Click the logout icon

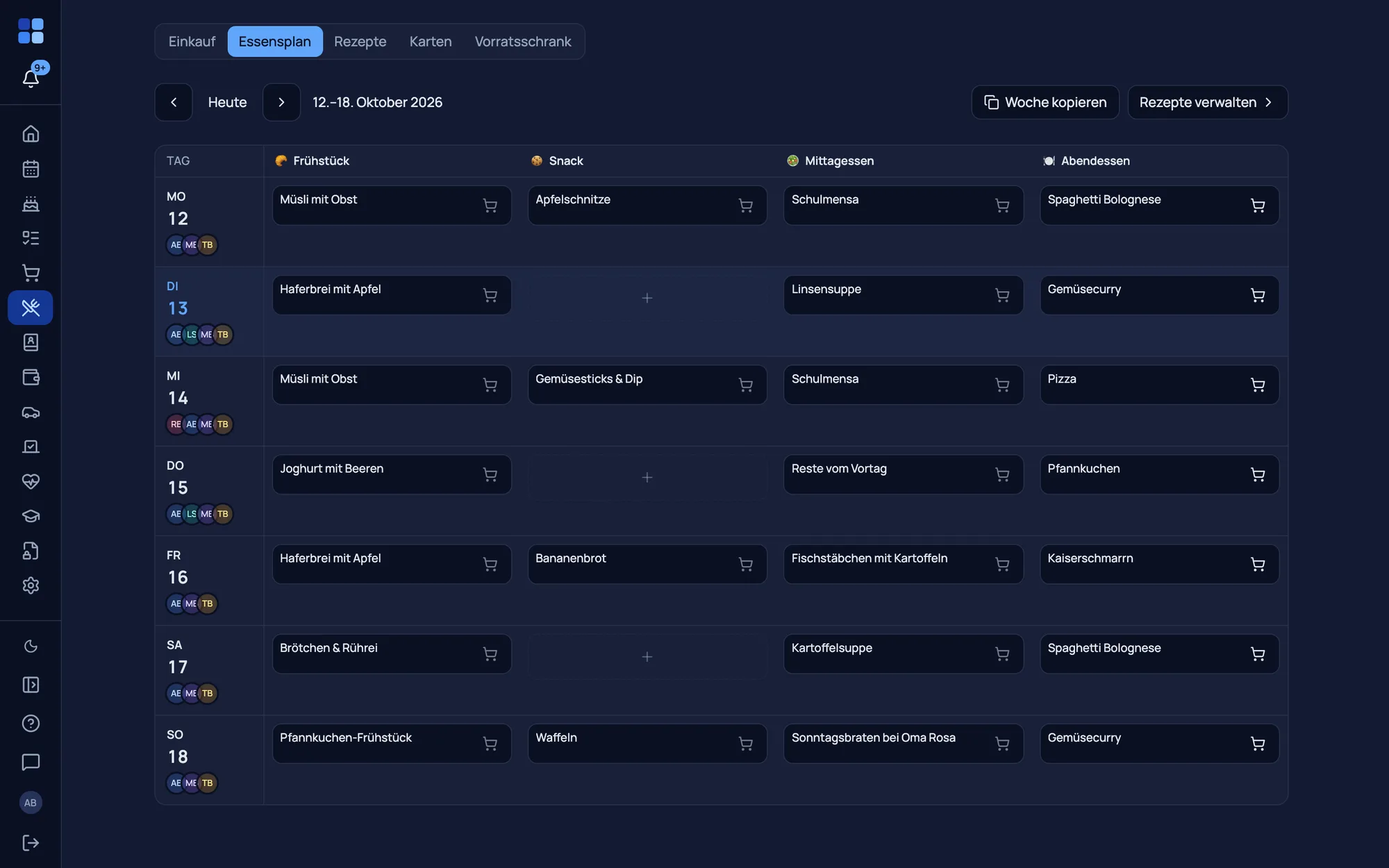tap(31, 842)
